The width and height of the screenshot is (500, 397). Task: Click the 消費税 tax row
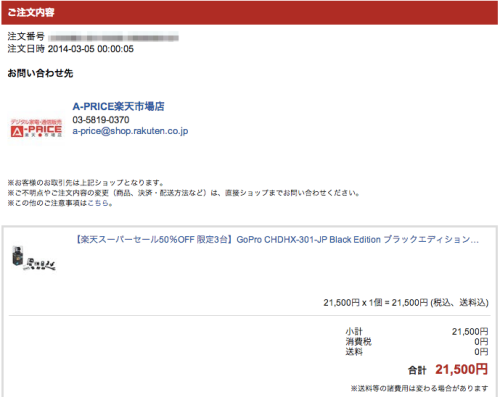[x=417, y=342]
